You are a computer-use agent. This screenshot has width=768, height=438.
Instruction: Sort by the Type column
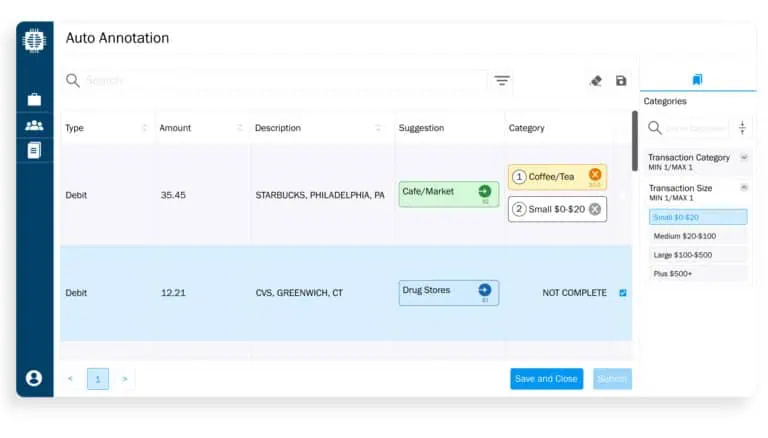point(144,128)
